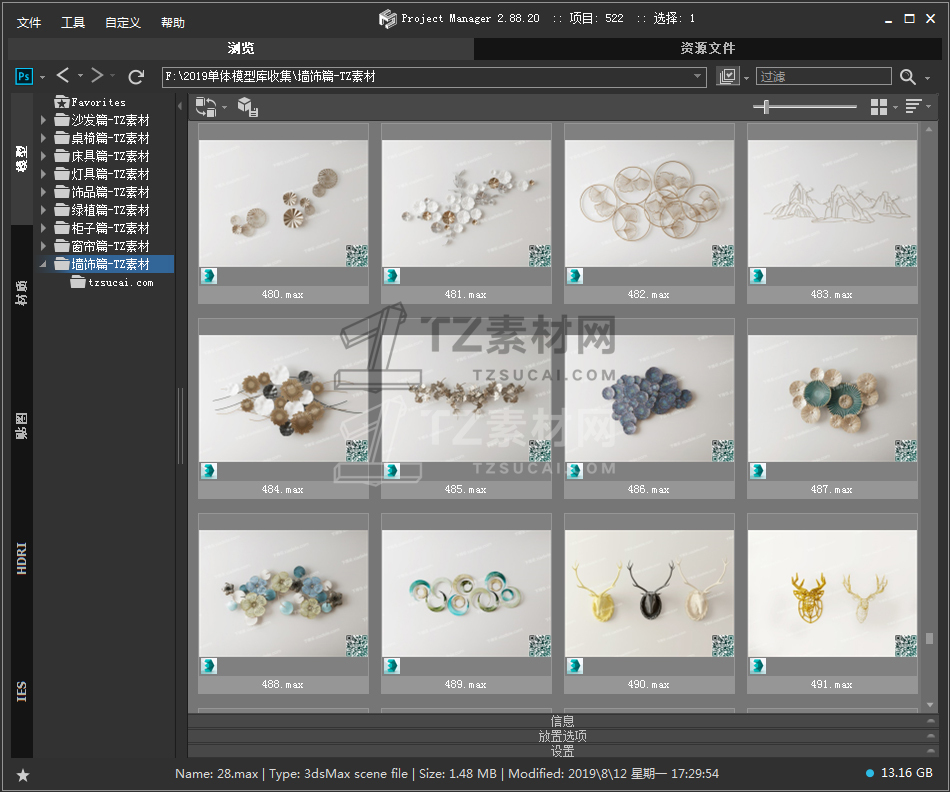Select the 490.max deer heads thumbnail
The image size is (950, 792).
click(649, 592)
